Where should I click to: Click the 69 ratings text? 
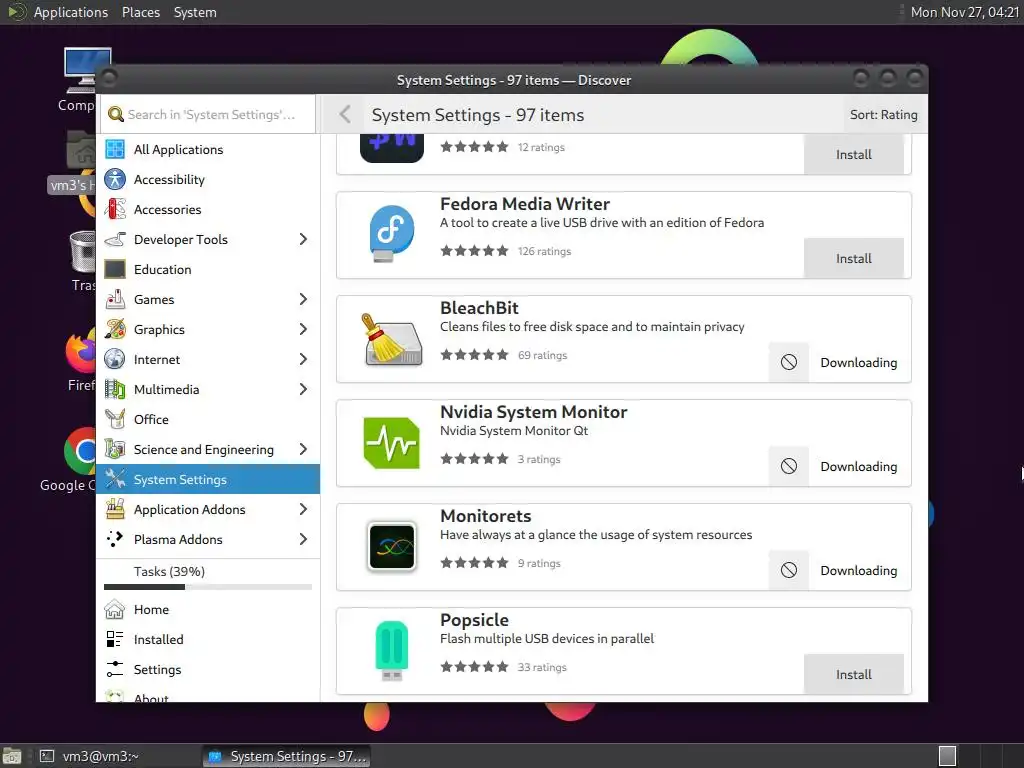[543, 355]
